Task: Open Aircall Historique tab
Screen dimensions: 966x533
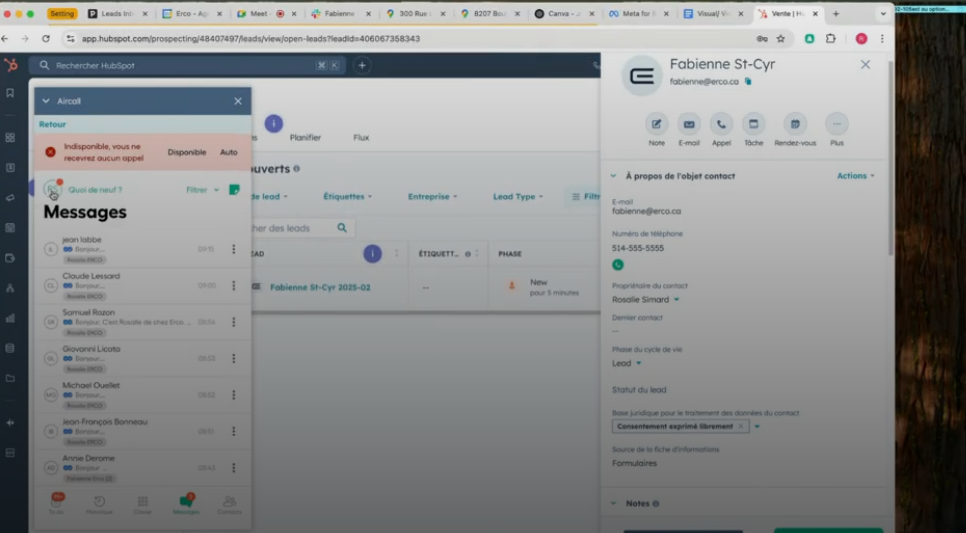Action: pos(99,505)
